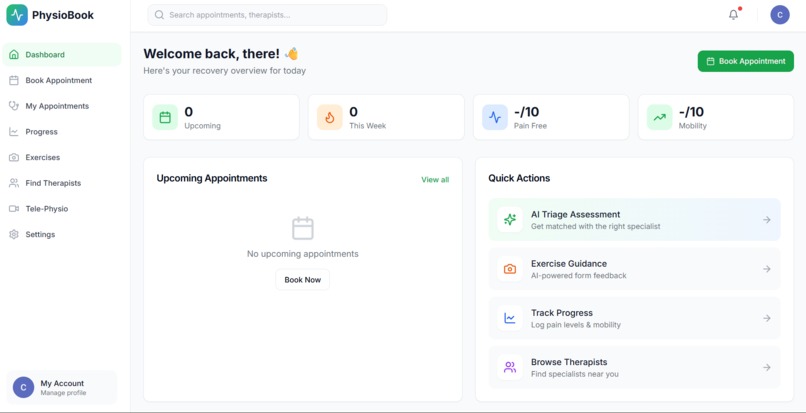Click the green Book Appointment button
This screenshot has width=806, height=413.
745,61
